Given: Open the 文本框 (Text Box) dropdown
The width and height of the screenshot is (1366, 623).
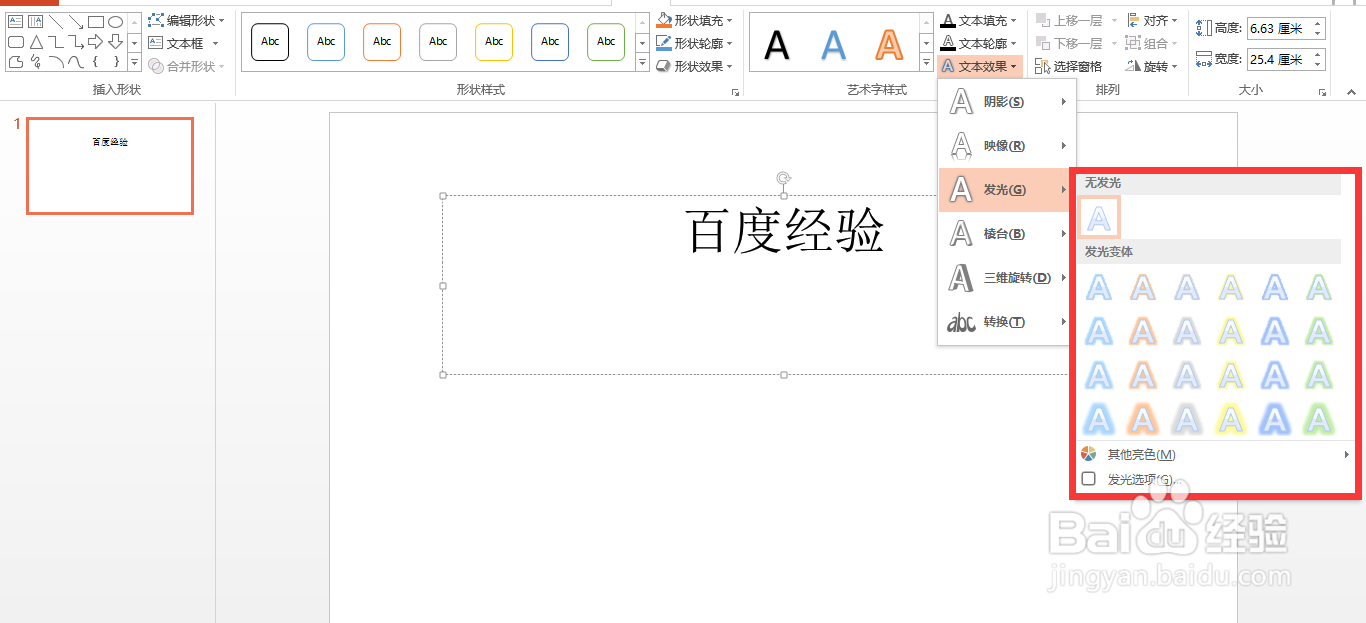Looking at the screenshot, I should (182, 43).
